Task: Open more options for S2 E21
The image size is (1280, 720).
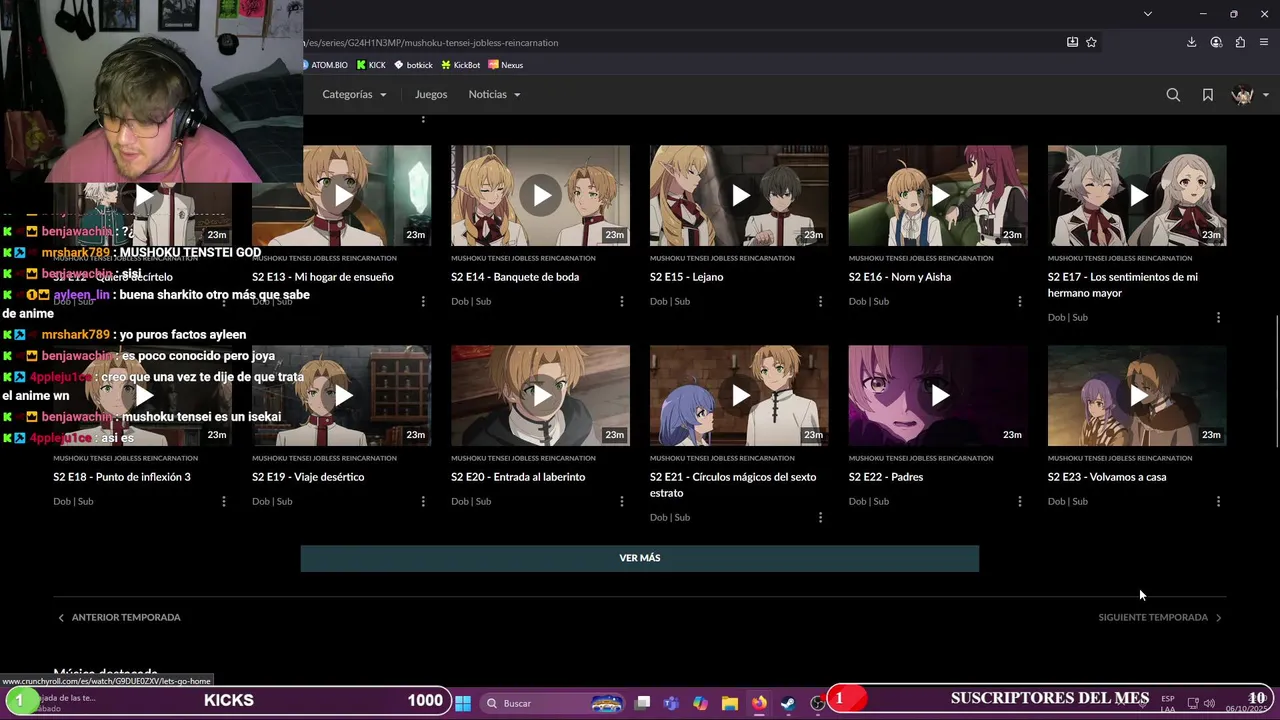Action: [x=820, y=517]
